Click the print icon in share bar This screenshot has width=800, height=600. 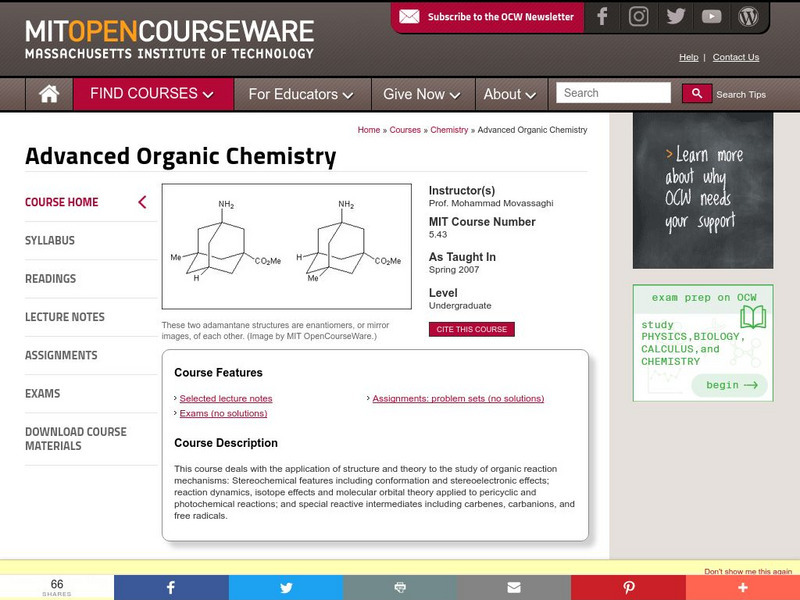pos(400,587)
